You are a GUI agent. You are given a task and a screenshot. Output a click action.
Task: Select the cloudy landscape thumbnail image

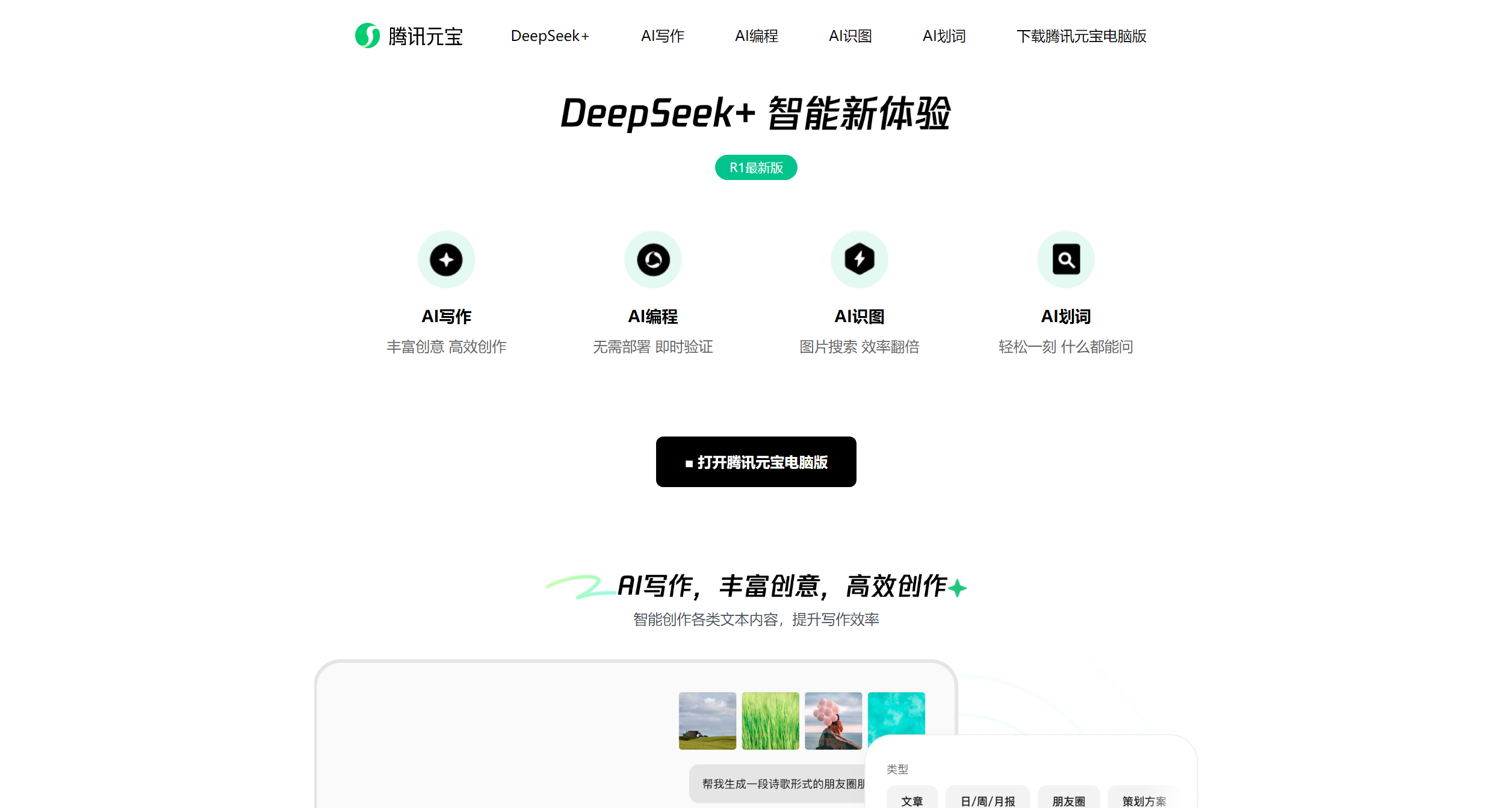coord(707,721)
